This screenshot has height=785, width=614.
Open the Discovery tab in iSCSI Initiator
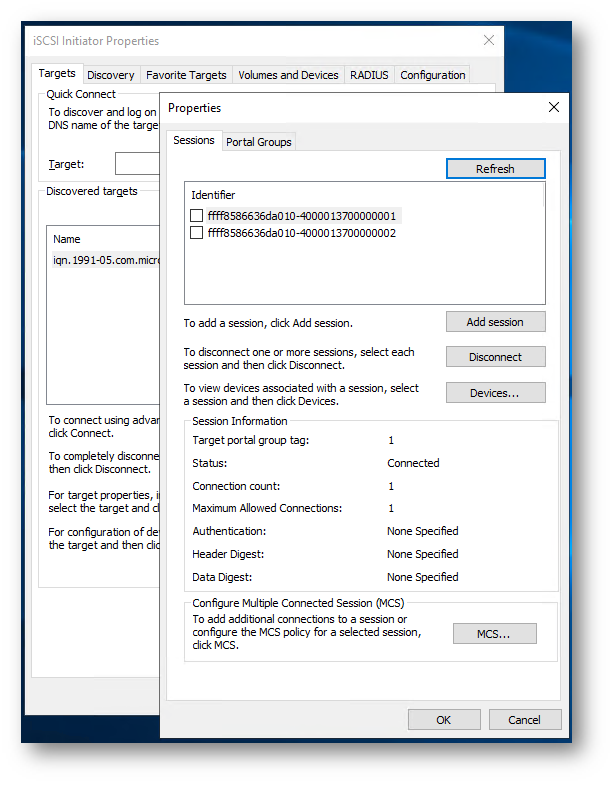tap(111, 75)
